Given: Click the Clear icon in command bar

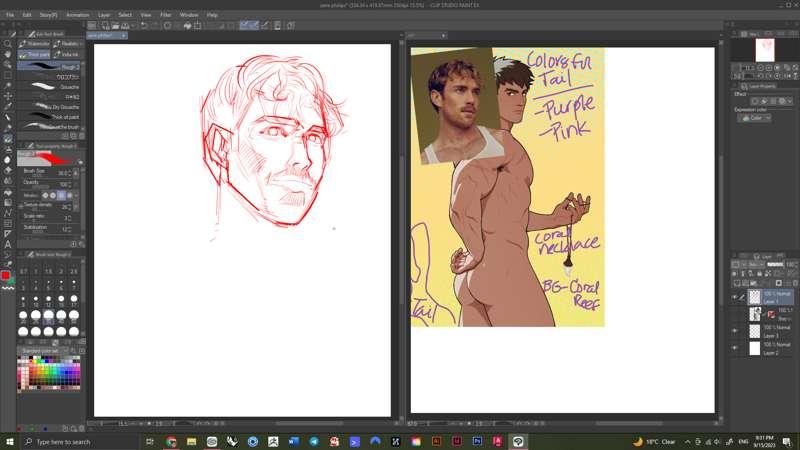Looking at the screenshot, I should pos(167,26).
